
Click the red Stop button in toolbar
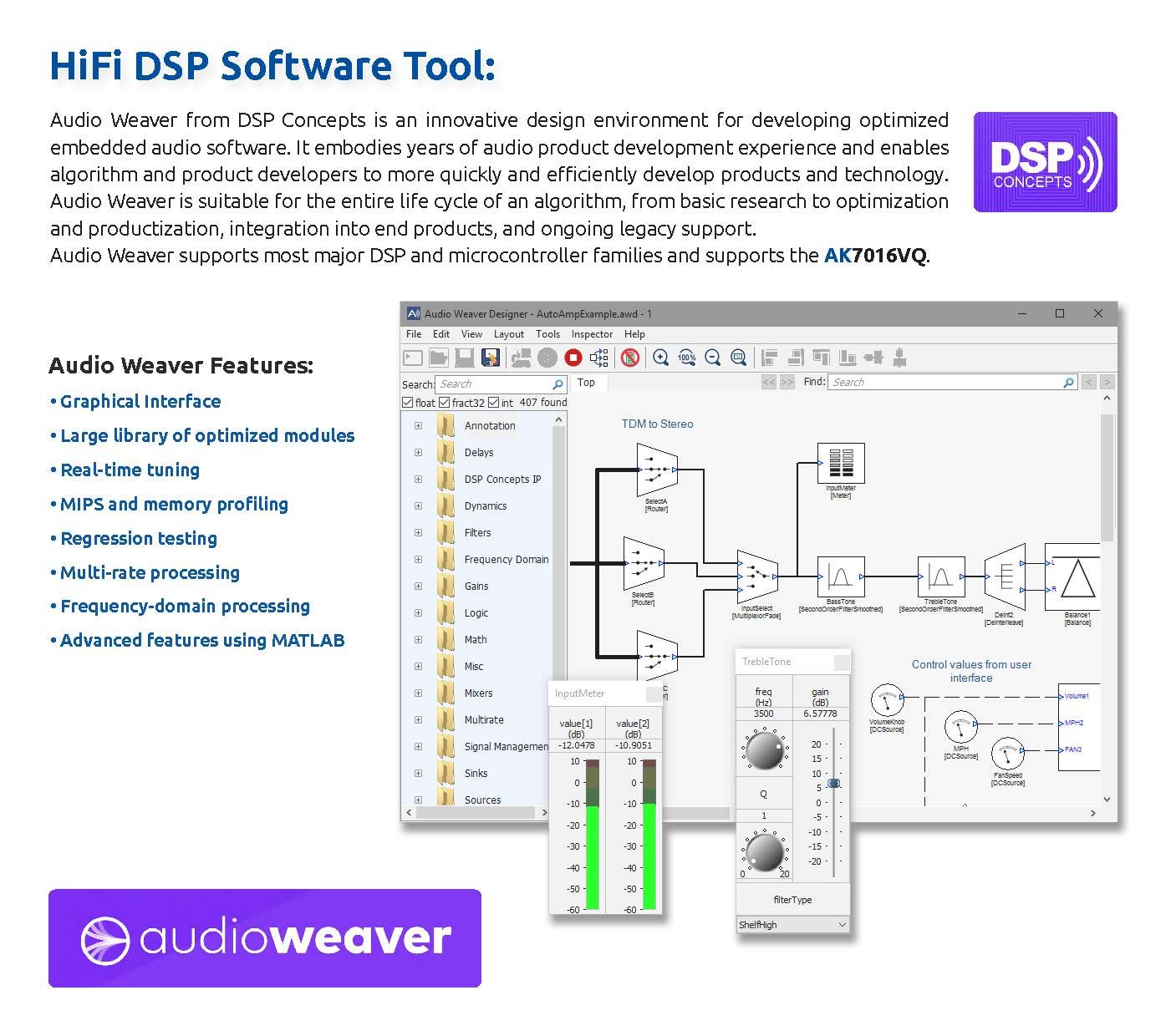pos(573,358)
